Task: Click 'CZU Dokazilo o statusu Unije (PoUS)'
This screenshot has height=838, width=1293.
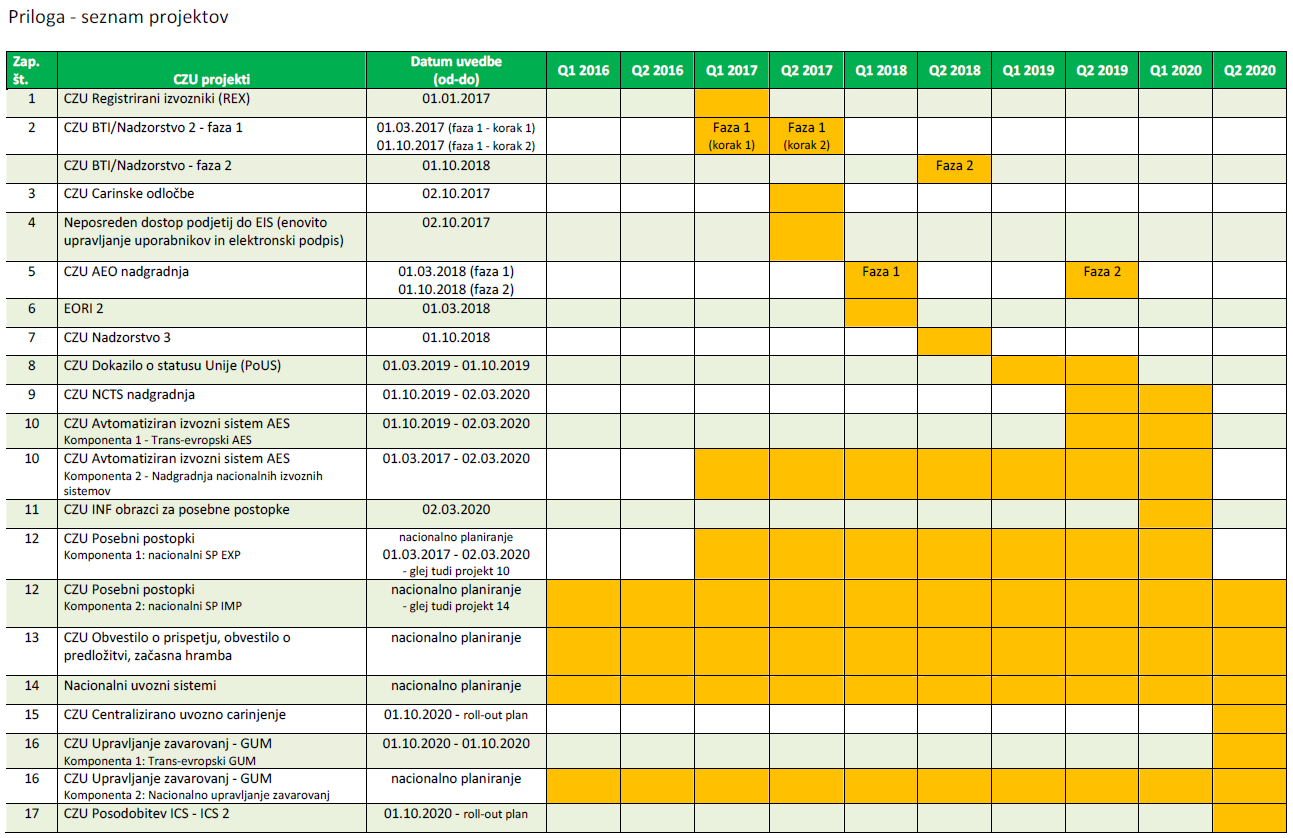Action: (173, 365)
